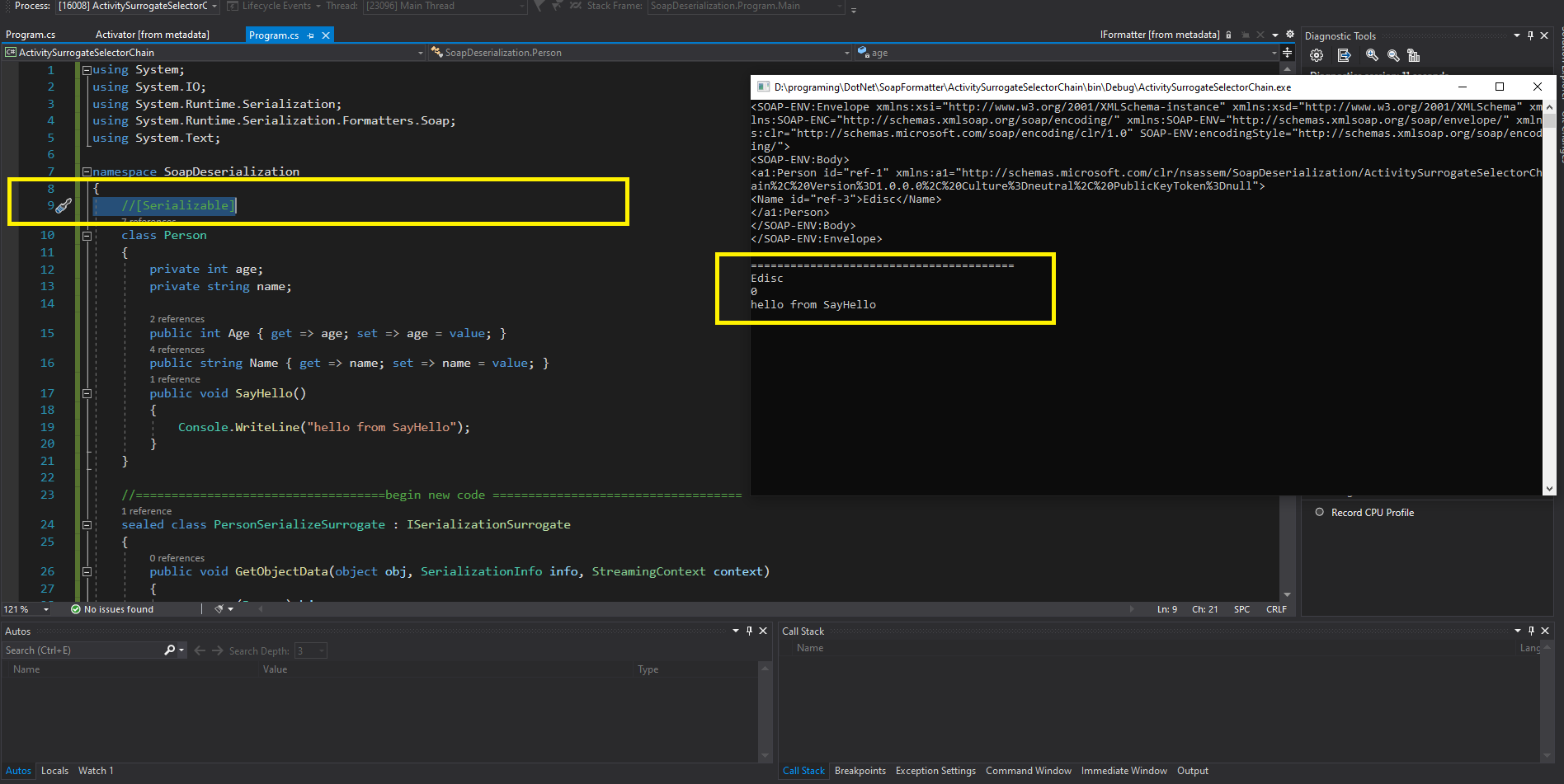Pin the Diagnostic Tools panel

[x=1531, y=35]
